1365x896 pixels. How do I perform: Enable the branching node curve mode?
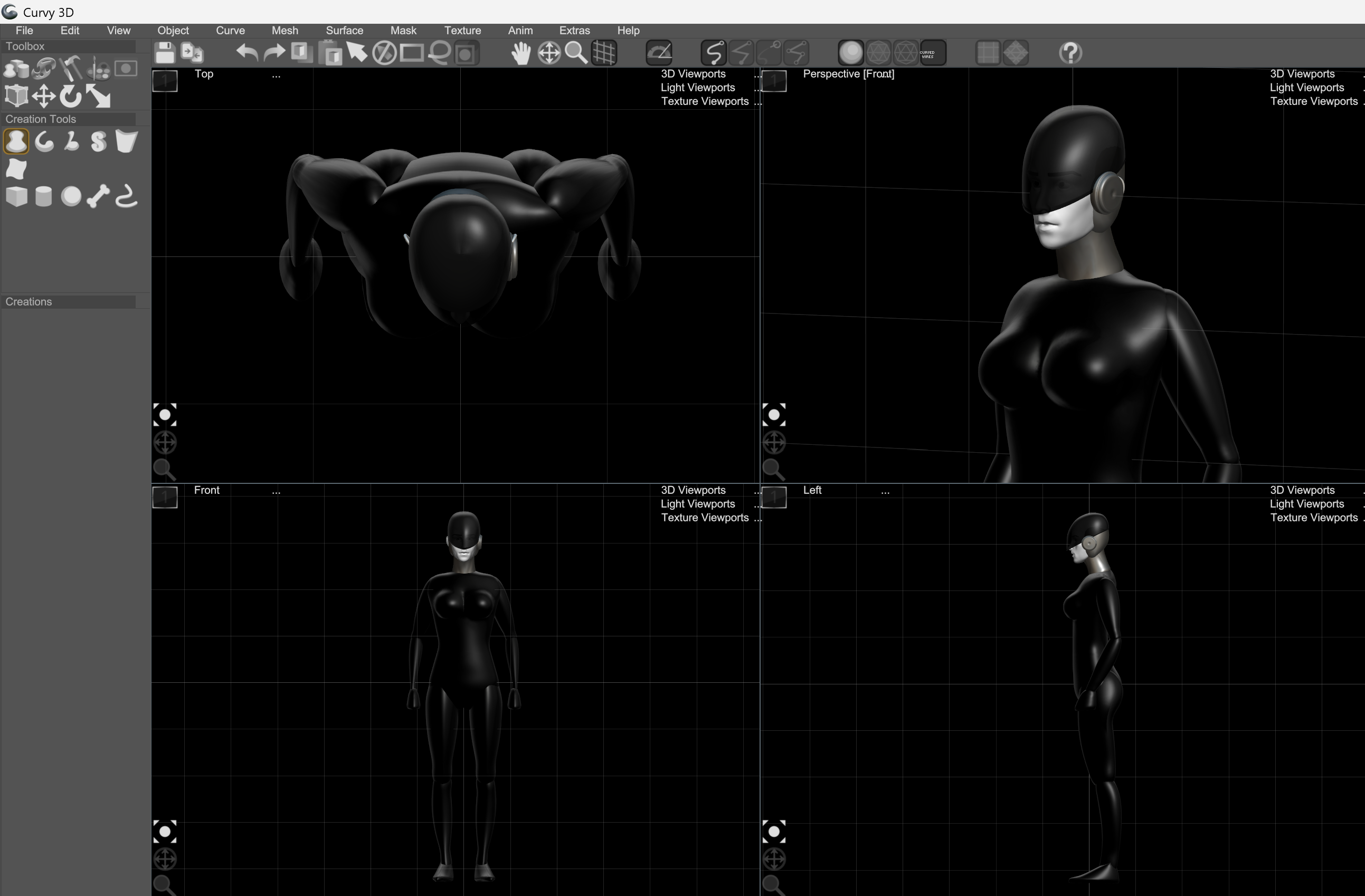797,53
